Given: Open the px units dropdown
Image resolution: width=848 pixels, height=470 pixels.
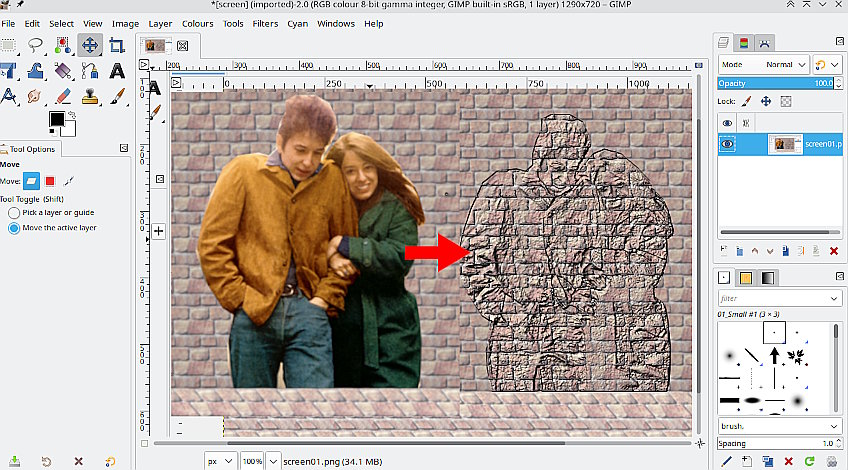Looking at the screenshot, I should [220, 461].
